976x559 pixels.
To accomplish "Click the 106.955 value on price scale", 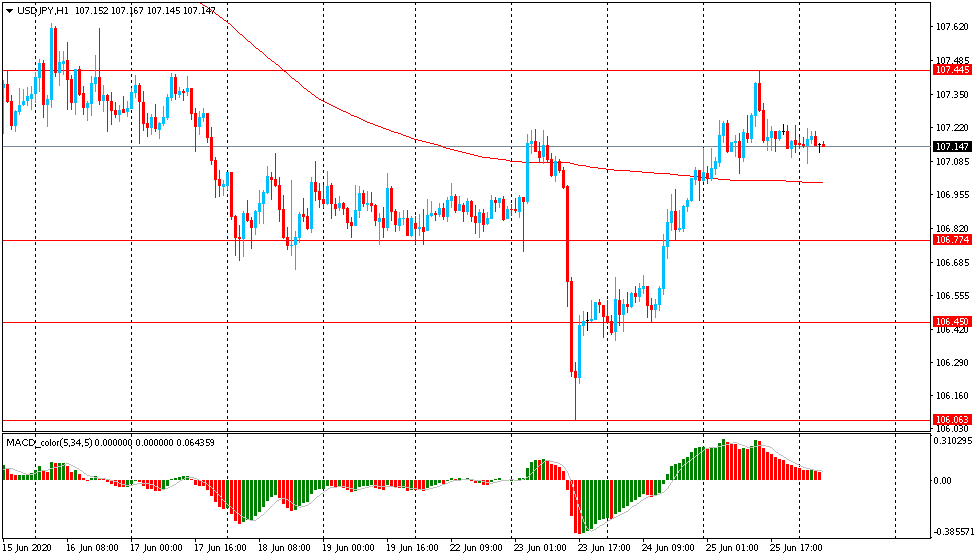I will tap(952, 195).
